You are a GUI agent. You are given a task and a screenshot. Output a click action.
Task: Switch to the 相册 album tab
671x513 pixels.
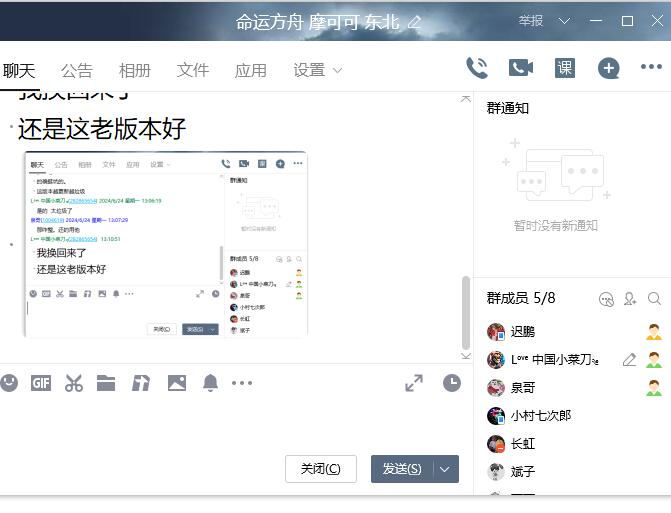tap(135, 70)
